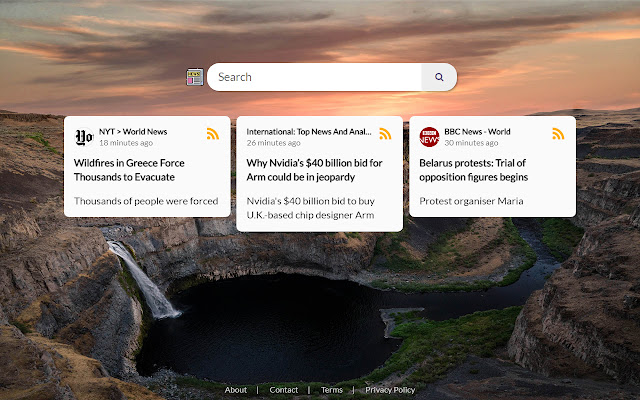Click the RSS icon on NYT World News card
This screenshot has height=400, width=640.
click(213, 134)
